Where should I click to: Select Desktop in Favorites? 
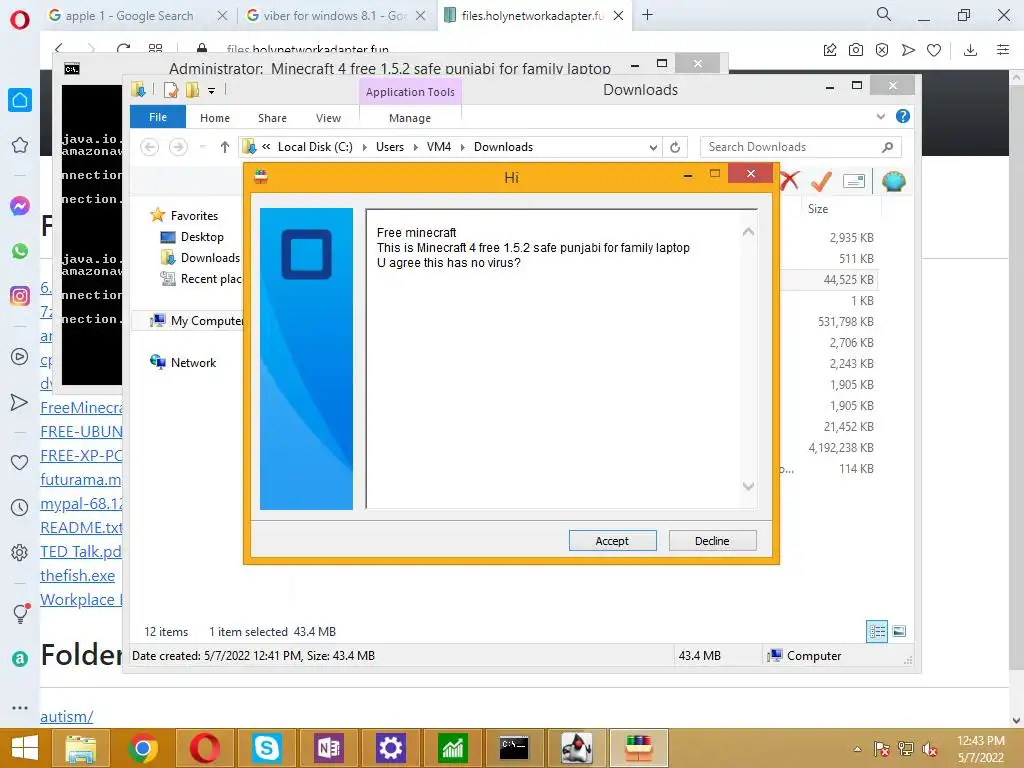click(202, 236)
